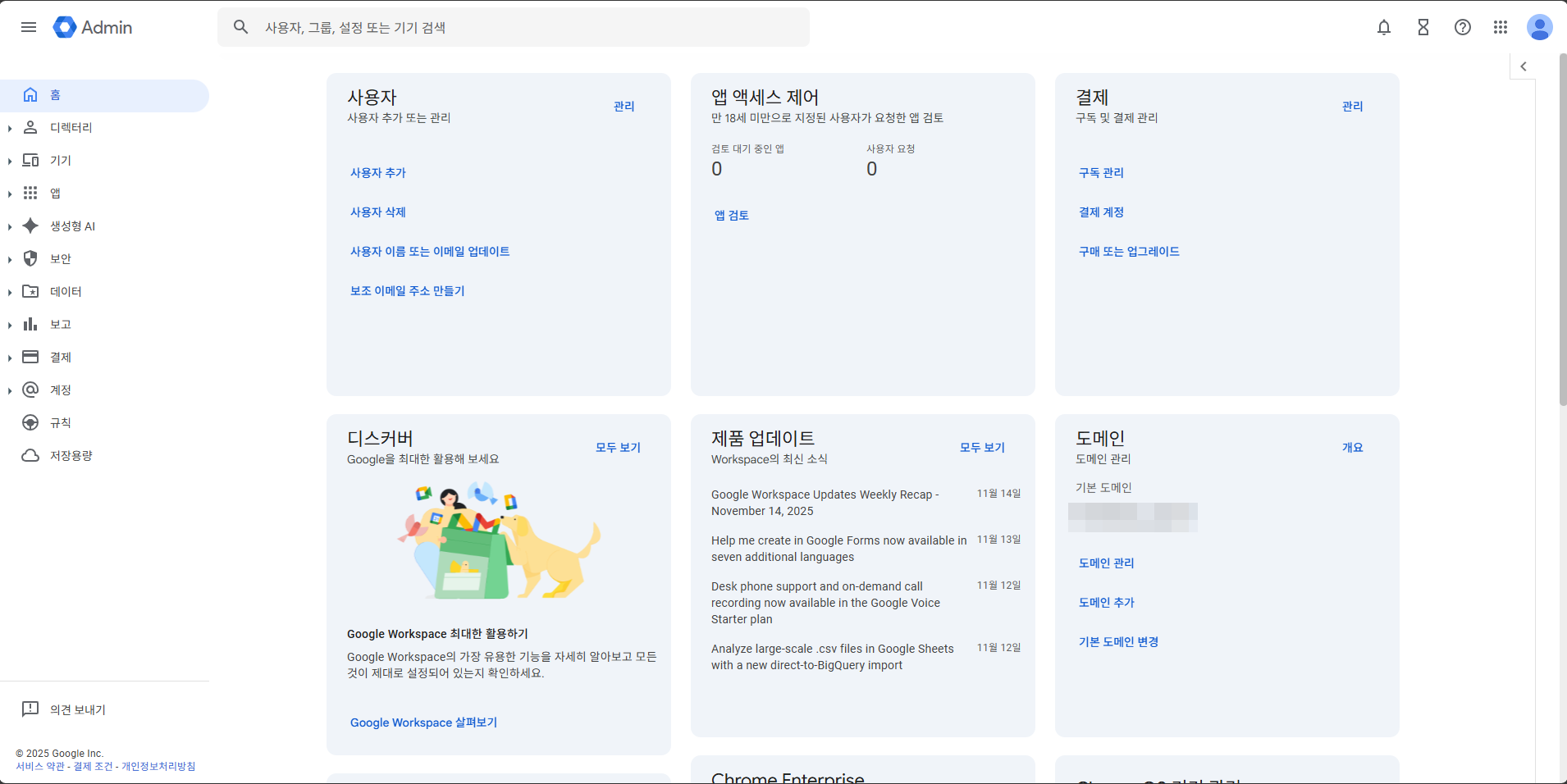This screenshot has height=784, width=1567.
Task: Expand the 데이터 tree arrow
Action: tap(9, 292)
